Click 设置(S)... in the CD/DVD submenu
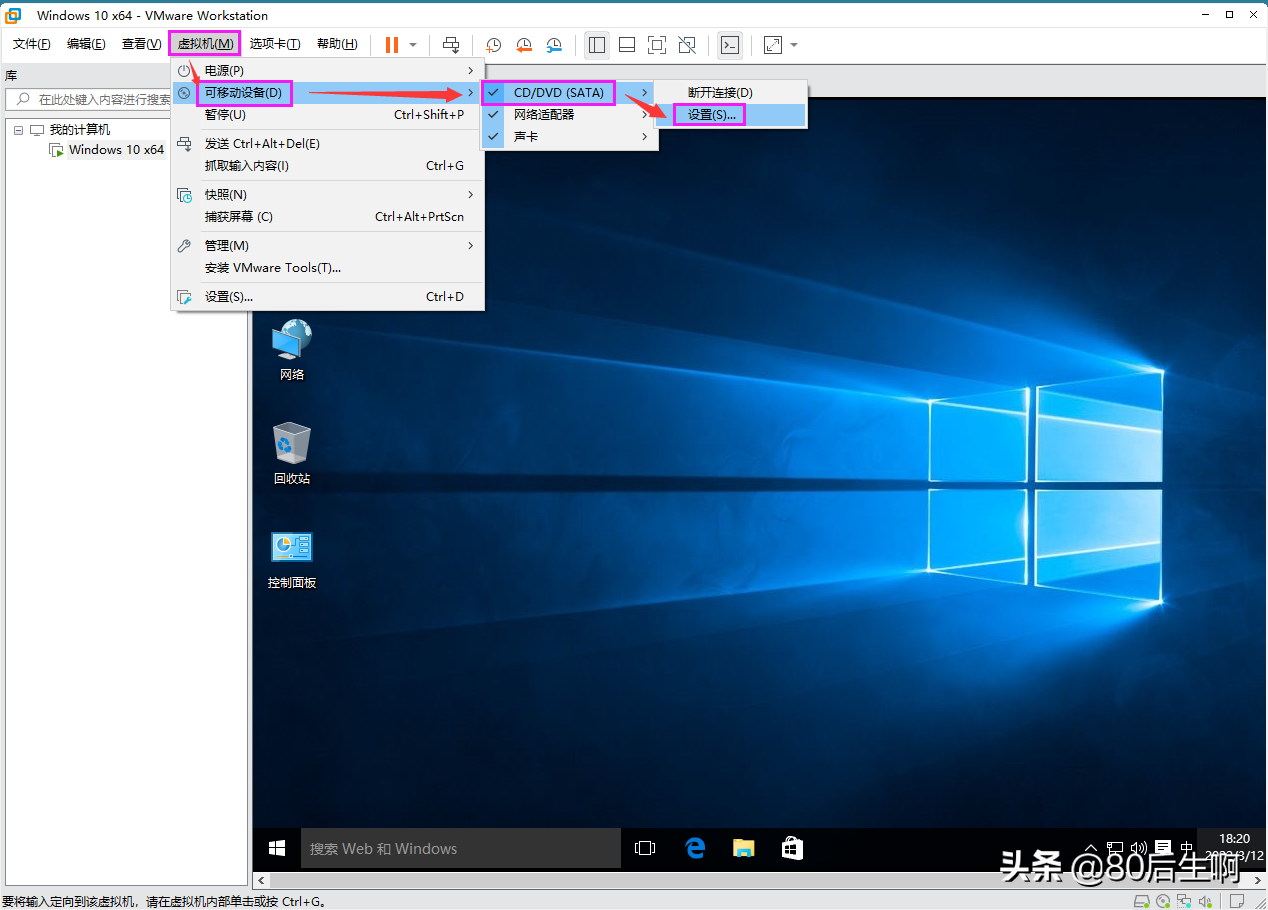Image resolution: width=1268 pixels, height=910 pixels. pos(731,115)
